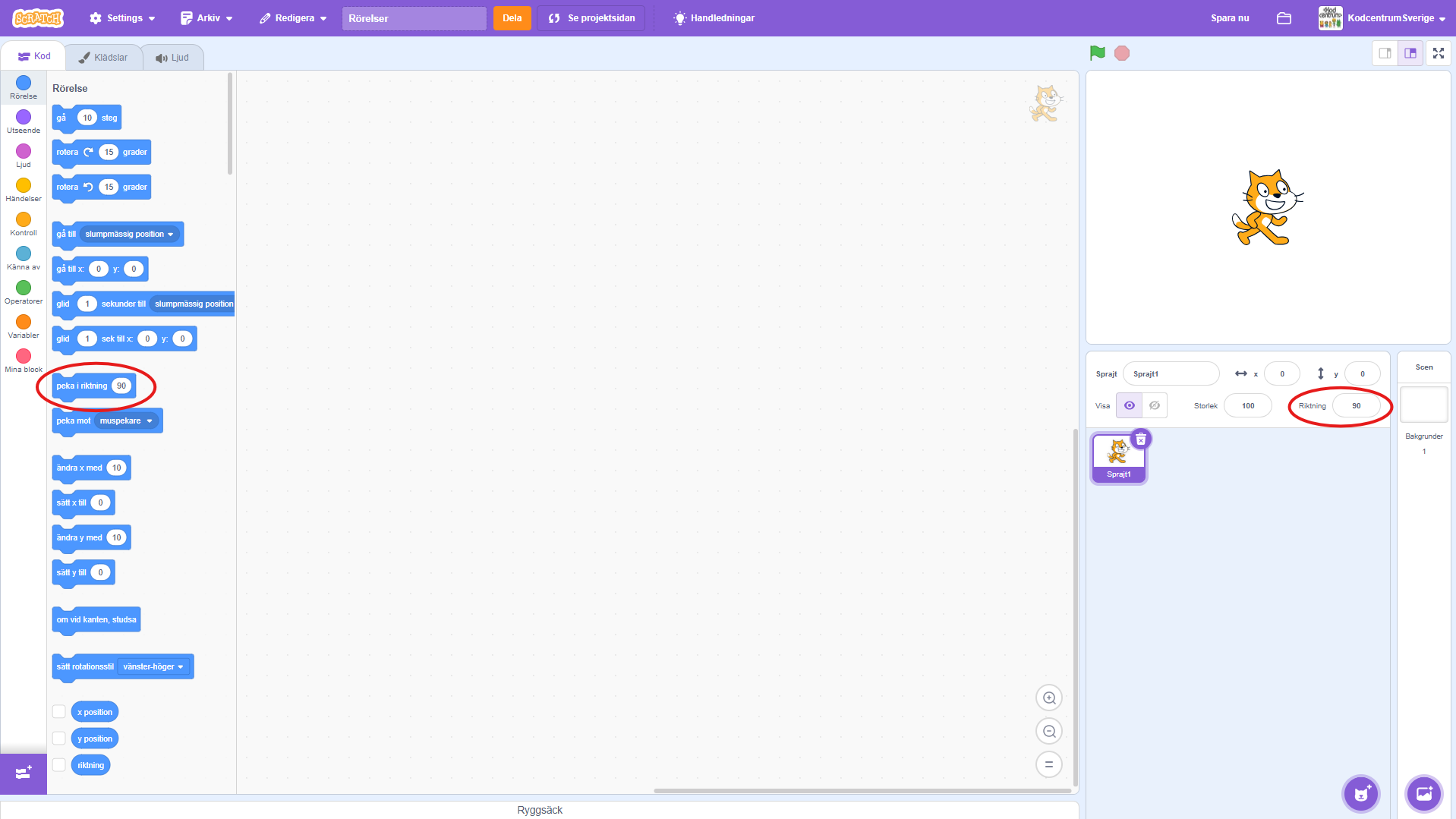Image resolution: width=1456 pixels, height=819 pixels.
Task: Delete Sprajt1 with trash icon
Action: pyautogui.click(x=1141, y=439)
